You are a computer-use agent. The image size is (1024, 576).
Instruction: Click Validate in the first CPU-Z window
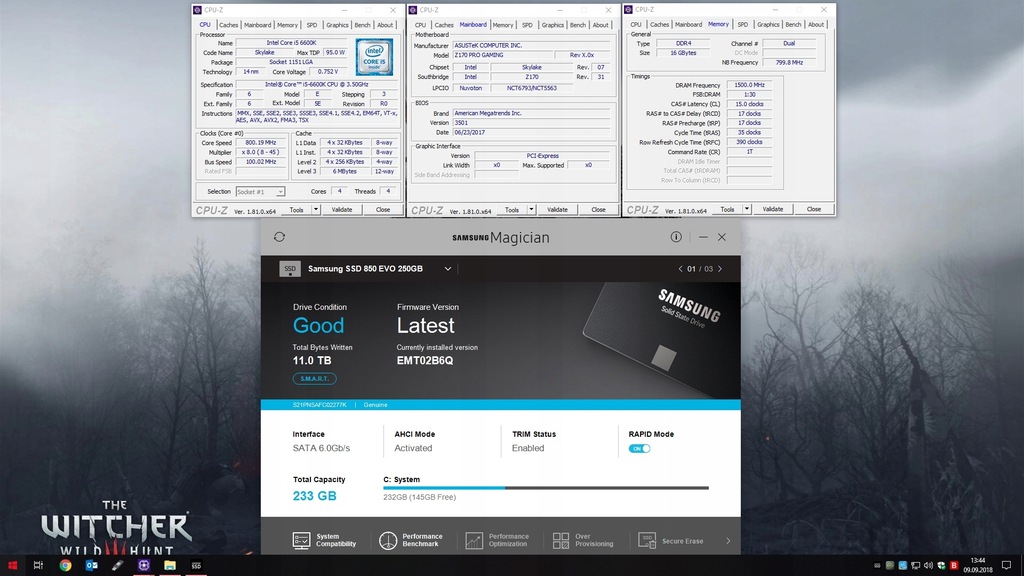pyautogui.click(x=342, y=210)
